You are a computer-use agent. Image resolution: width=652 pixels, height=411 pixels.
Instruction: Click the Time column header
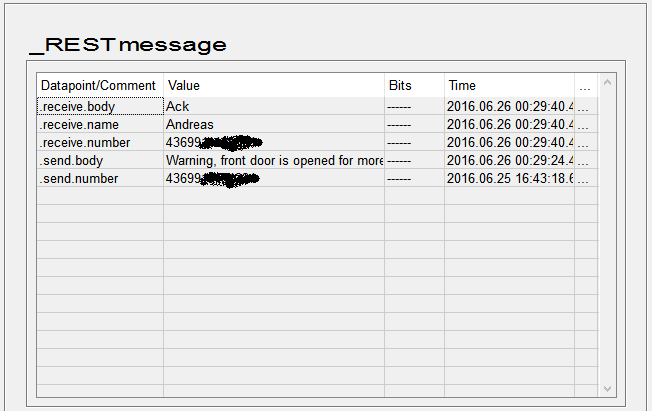(x=509, y=86)
